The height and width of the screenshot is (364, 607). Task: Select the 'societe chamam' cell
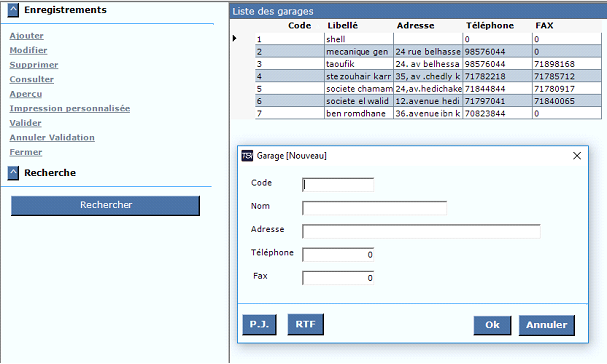click(359, 89)
